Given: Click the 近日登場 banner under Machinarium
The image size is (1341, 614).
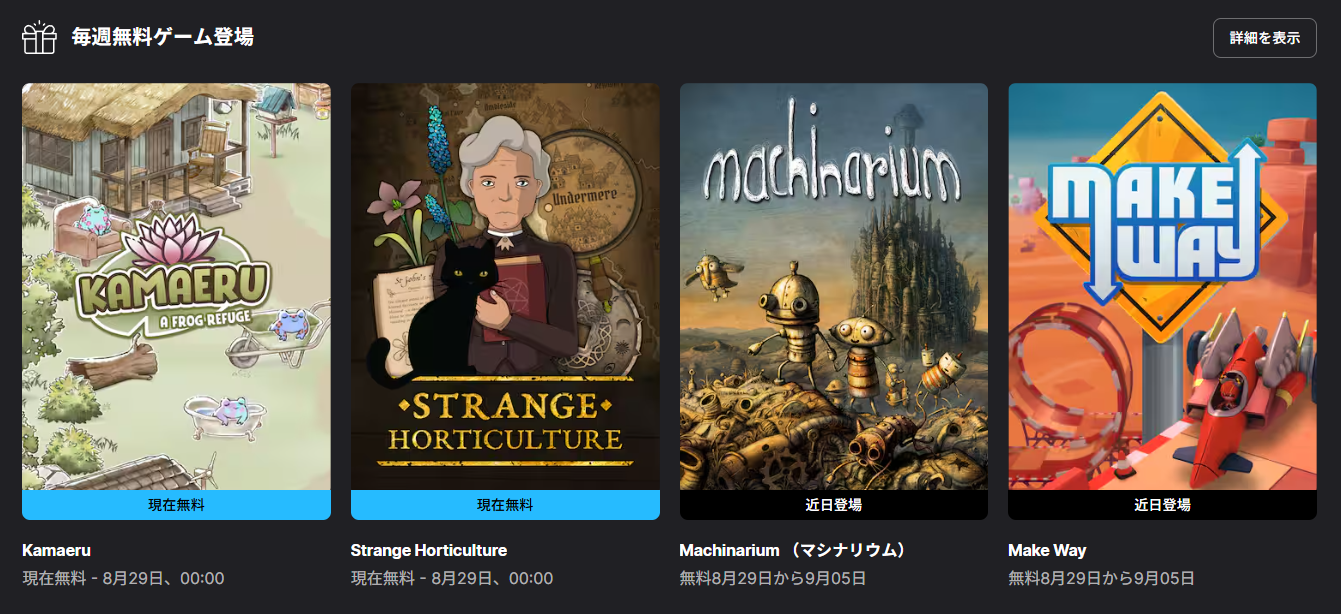Looking at the screenshot, I should coord(834,505).
